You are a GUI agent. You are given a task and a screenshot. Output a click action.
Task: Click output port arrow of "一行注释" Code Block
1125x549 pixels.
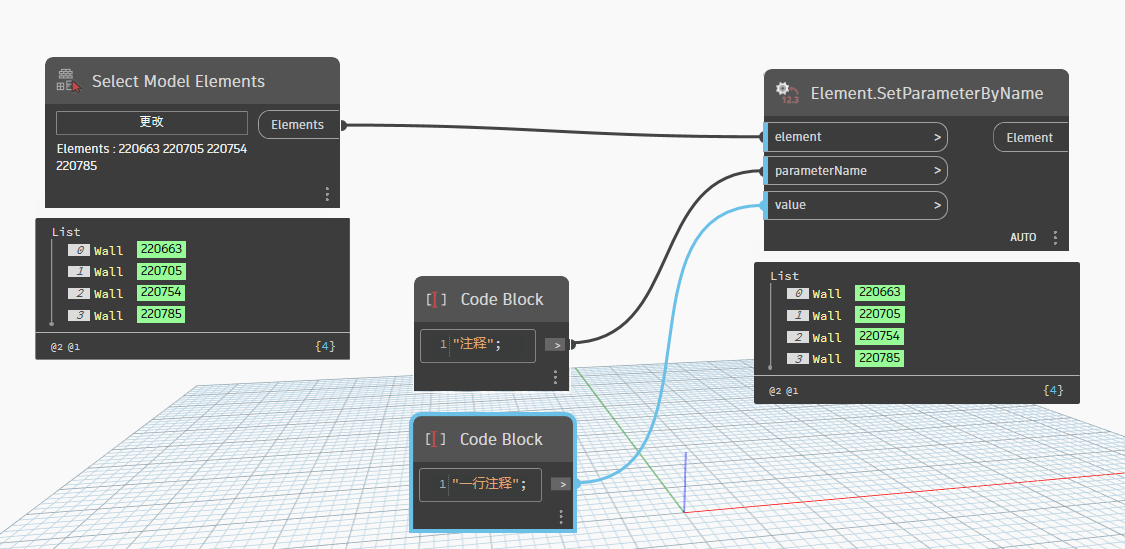coord(561,484)
